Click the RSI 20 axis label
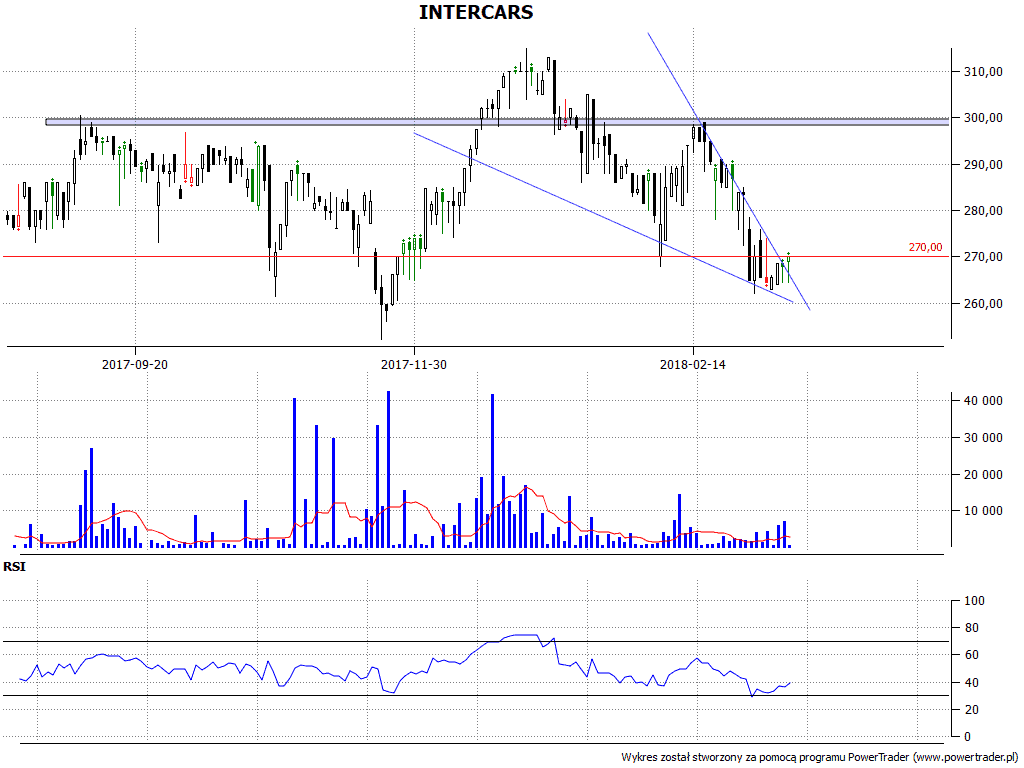 click(972, 709)
